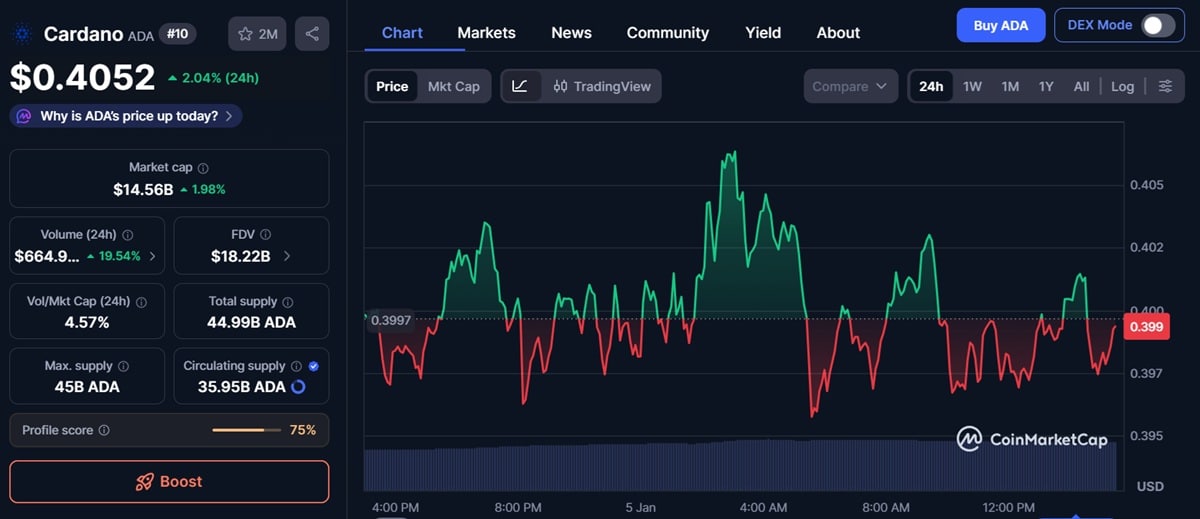Open the share icon button

[312, 34]
